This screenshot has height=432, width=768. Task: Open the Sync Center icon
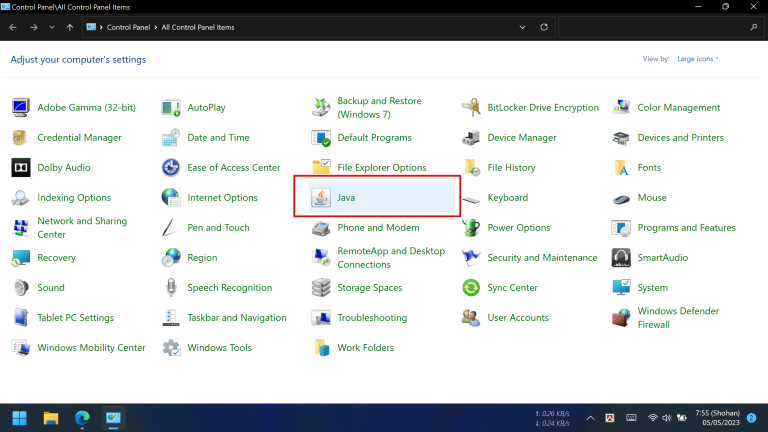point(471,288)
